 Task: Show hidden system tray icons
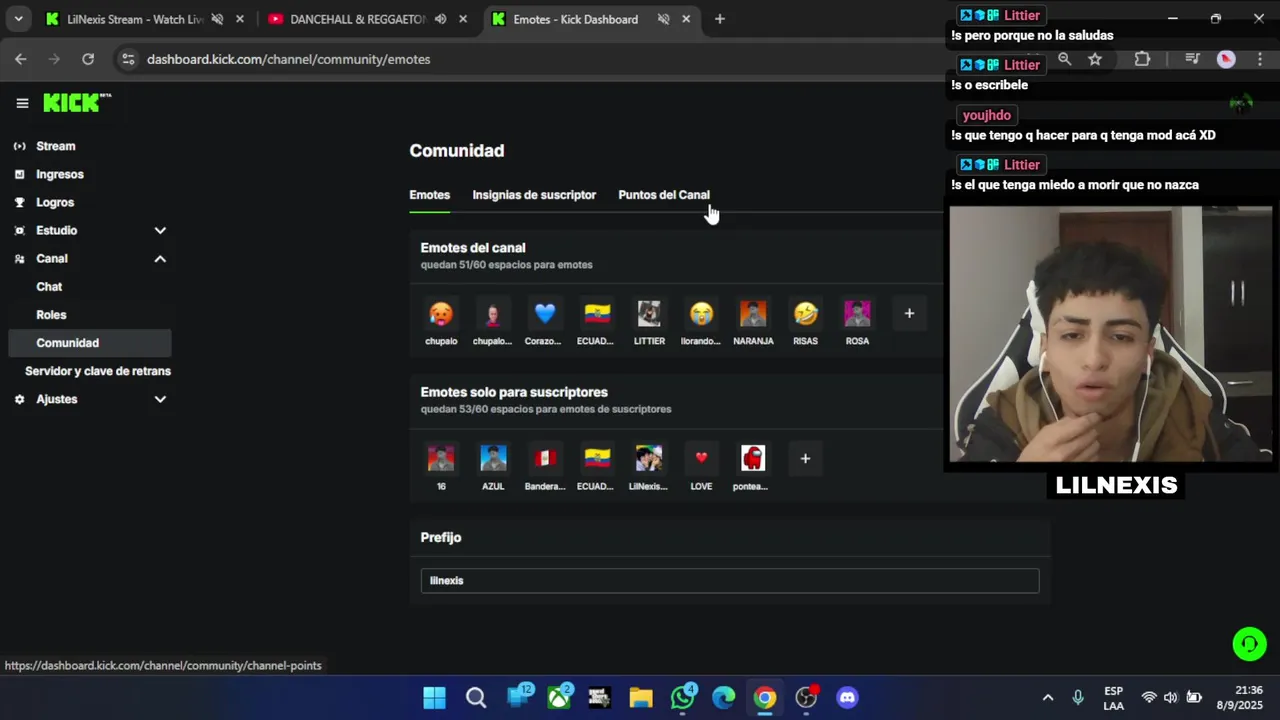tap(1047, 698)
